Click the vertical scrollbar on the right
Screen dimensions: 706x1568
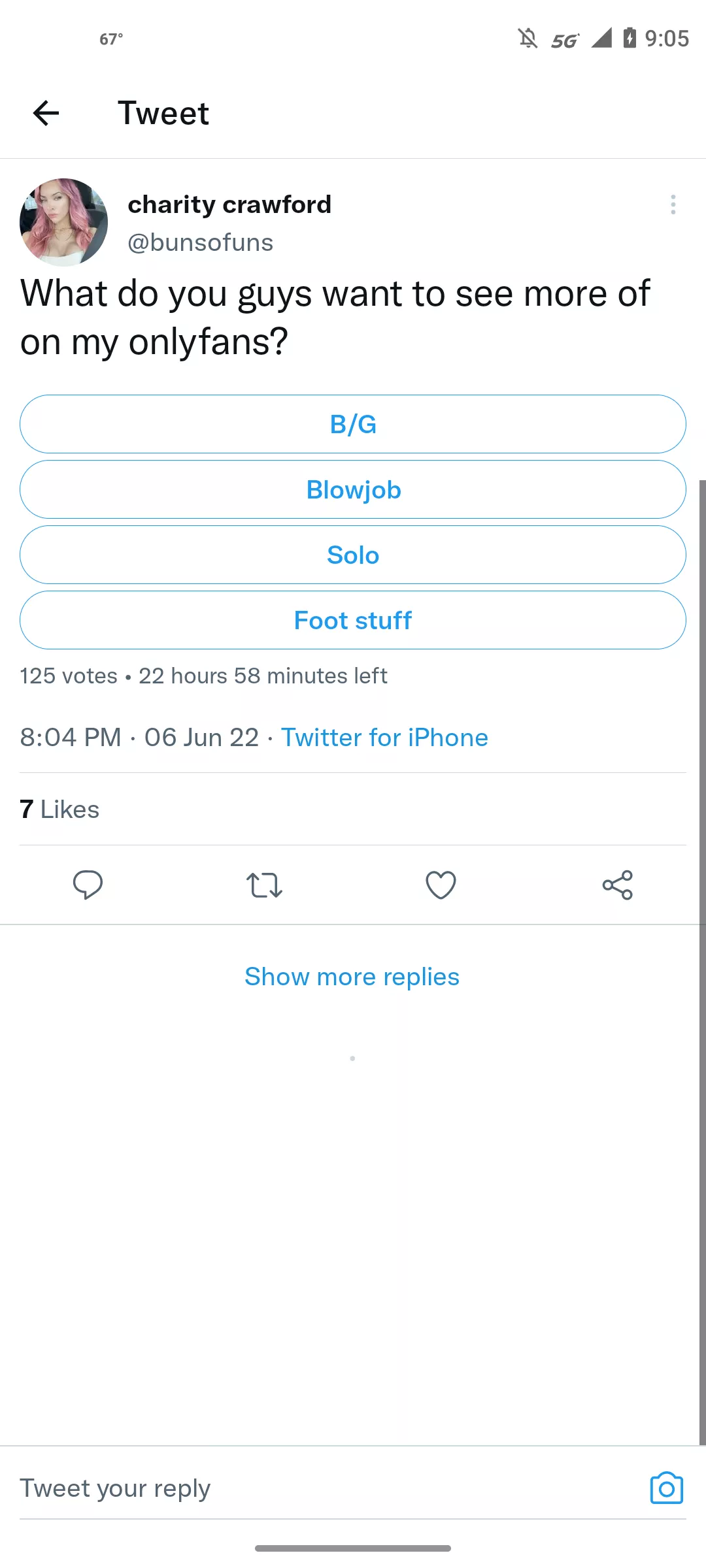[x=702, y=960]
